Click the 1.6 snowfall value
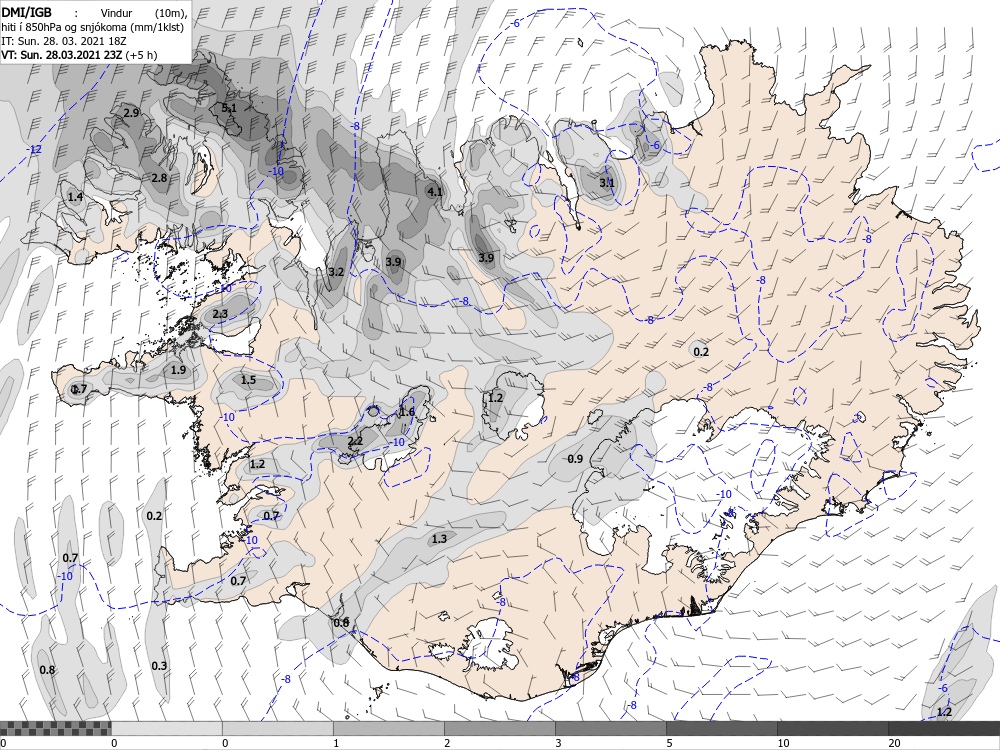 407,412
